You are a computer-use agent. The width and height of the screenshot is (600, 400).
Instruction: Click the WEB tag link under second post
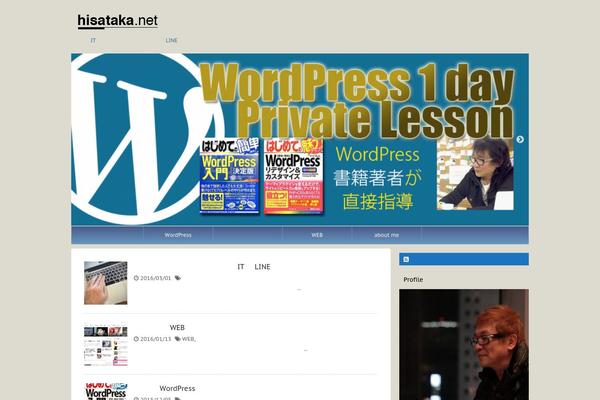(x=188, y=339)
